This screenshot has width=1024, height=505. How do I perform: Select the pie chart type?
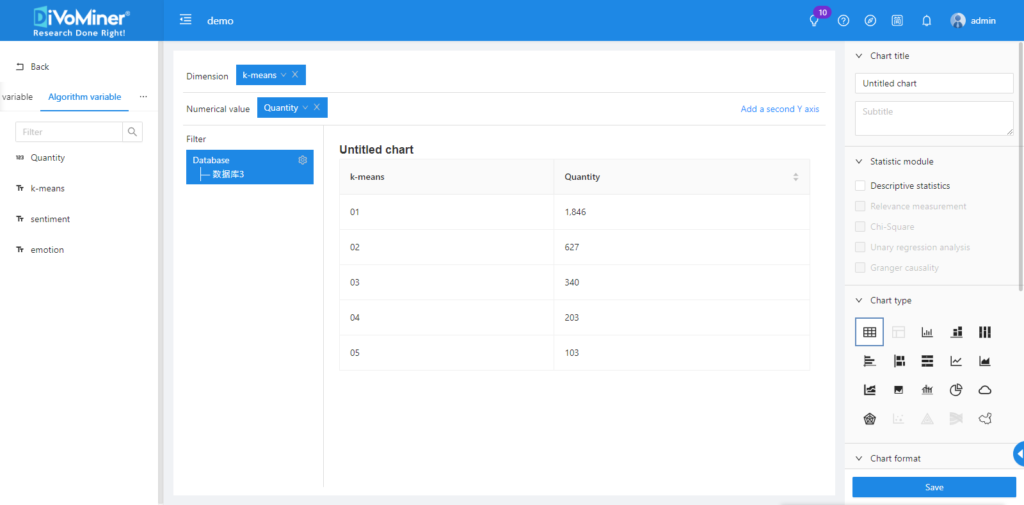(x=956, y=390)
